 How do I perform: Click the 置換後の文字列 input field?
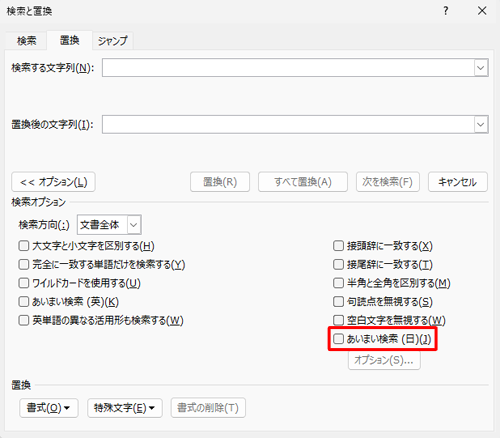coord(288,124)
